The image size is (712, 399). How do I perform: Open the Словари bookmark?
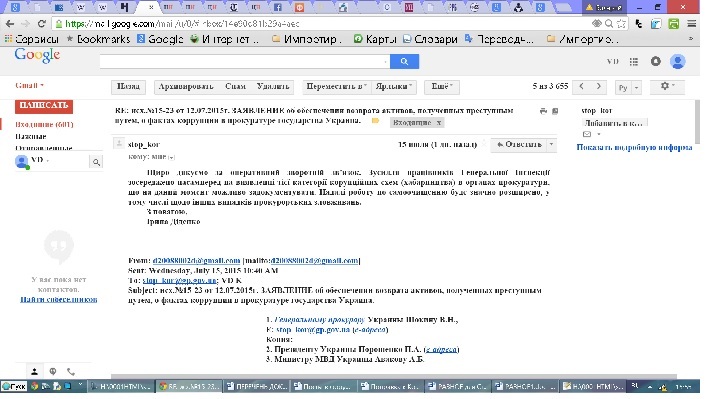coord(430,39)
